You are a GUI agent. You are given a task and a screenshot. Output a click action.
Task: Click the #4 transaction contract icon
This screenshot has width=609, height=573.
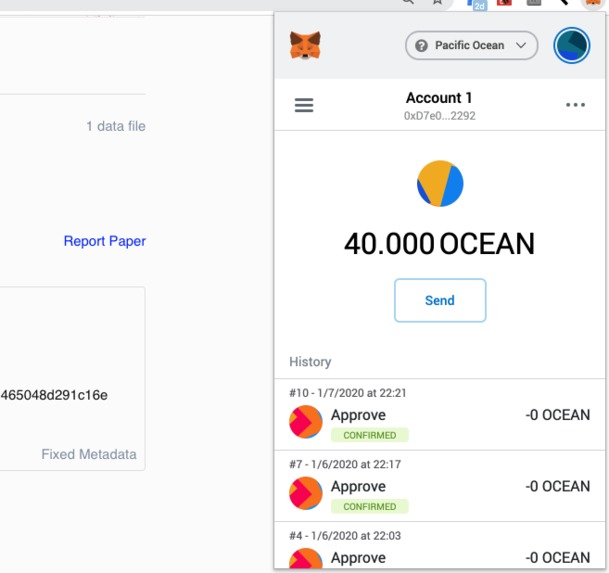pos(306,559)
